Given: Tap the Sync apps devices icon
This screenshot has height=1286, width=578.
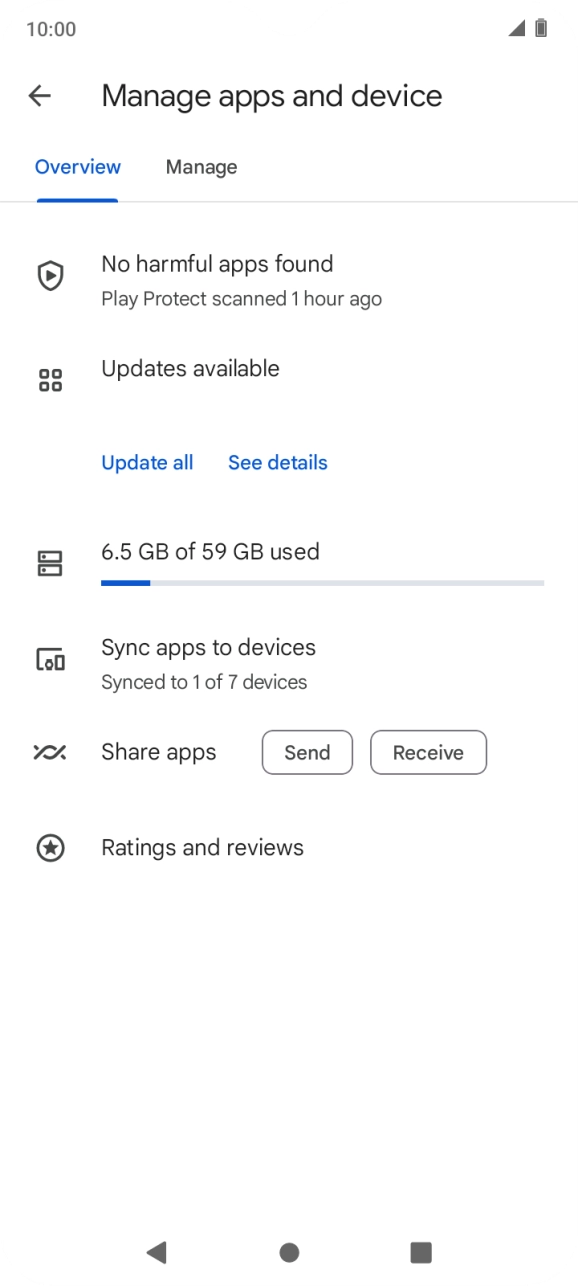Looking at the screenshot, I should point(50,660).
